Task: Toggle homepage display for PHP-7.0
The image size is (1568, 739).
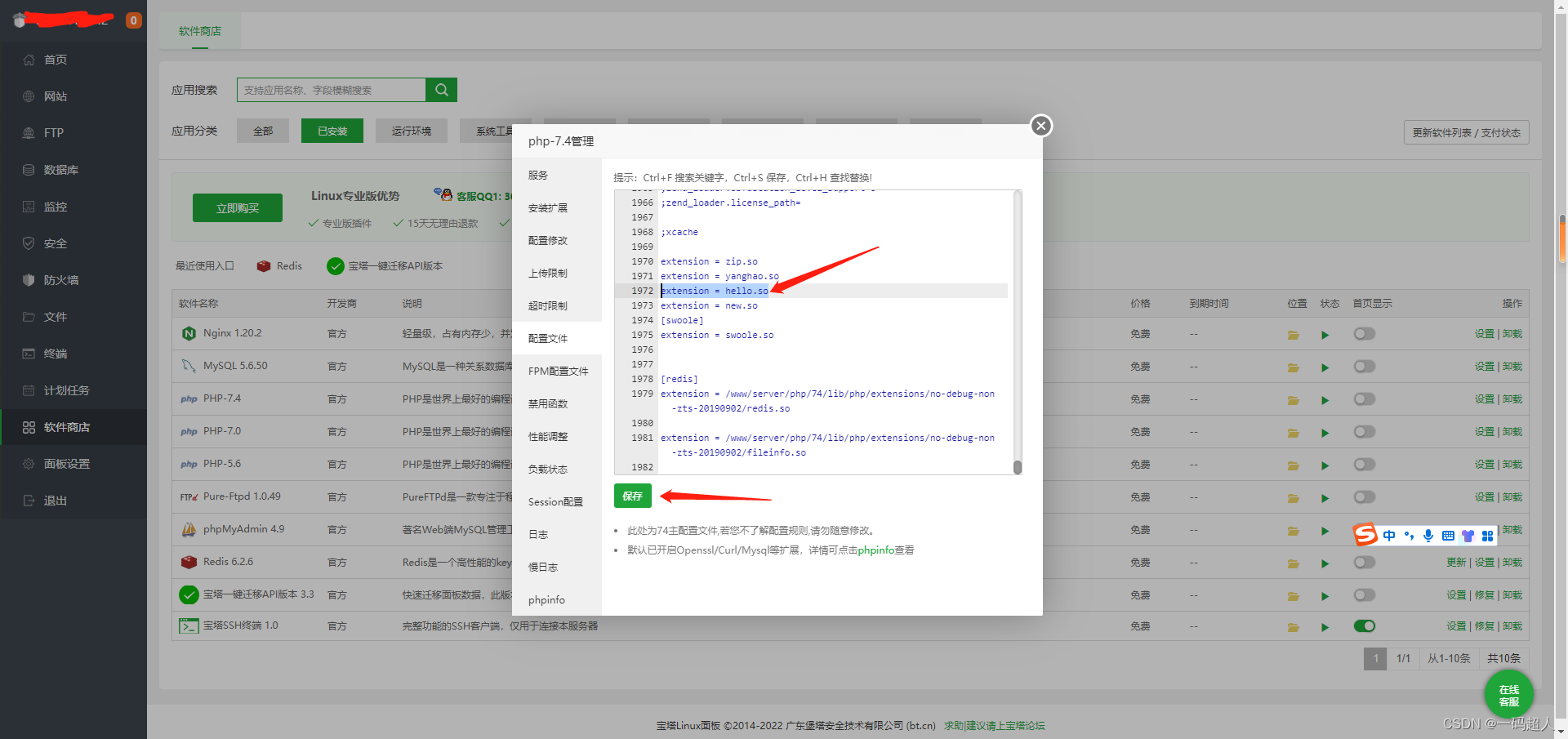Action: point(1364,431)
